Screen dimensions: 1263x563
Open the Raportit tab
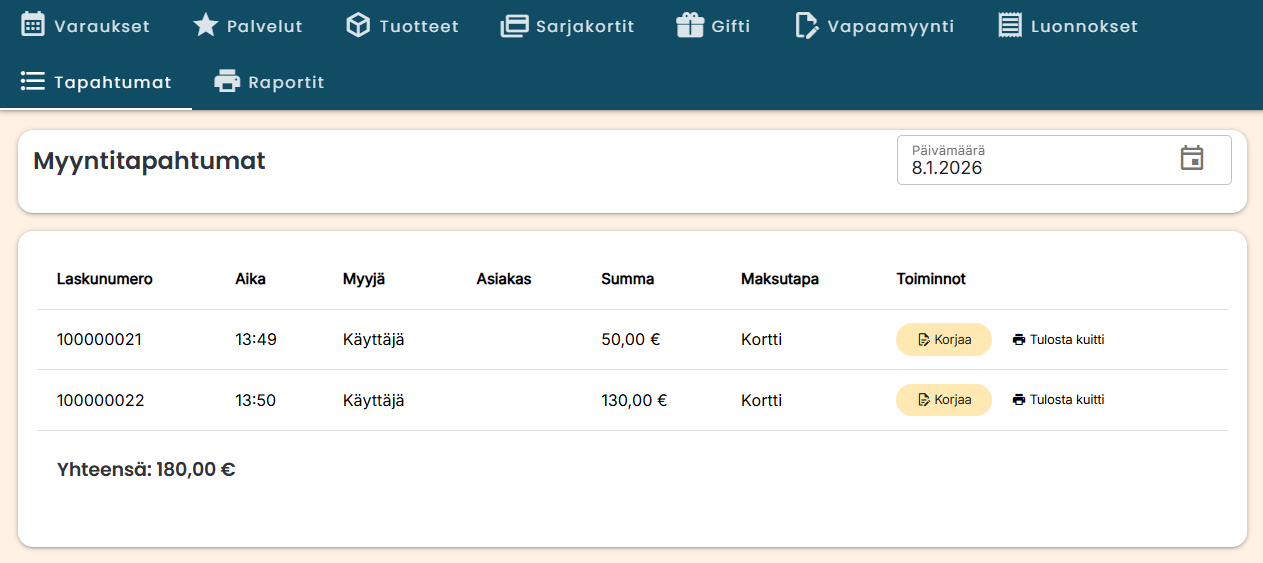(270, 82)
